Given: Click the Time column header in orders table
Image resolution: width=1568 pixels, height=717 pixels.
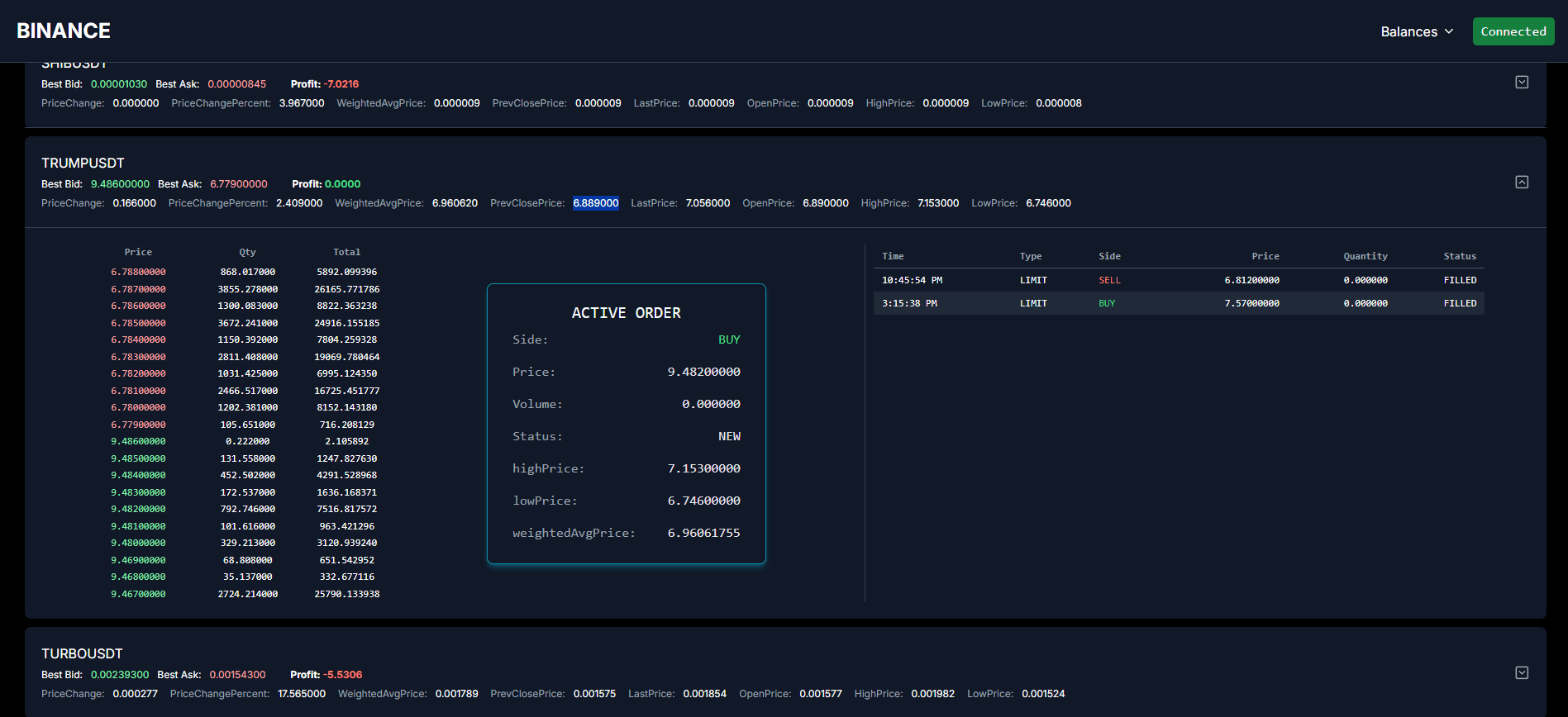Looking at the screenshot, I should pos(893,256).
